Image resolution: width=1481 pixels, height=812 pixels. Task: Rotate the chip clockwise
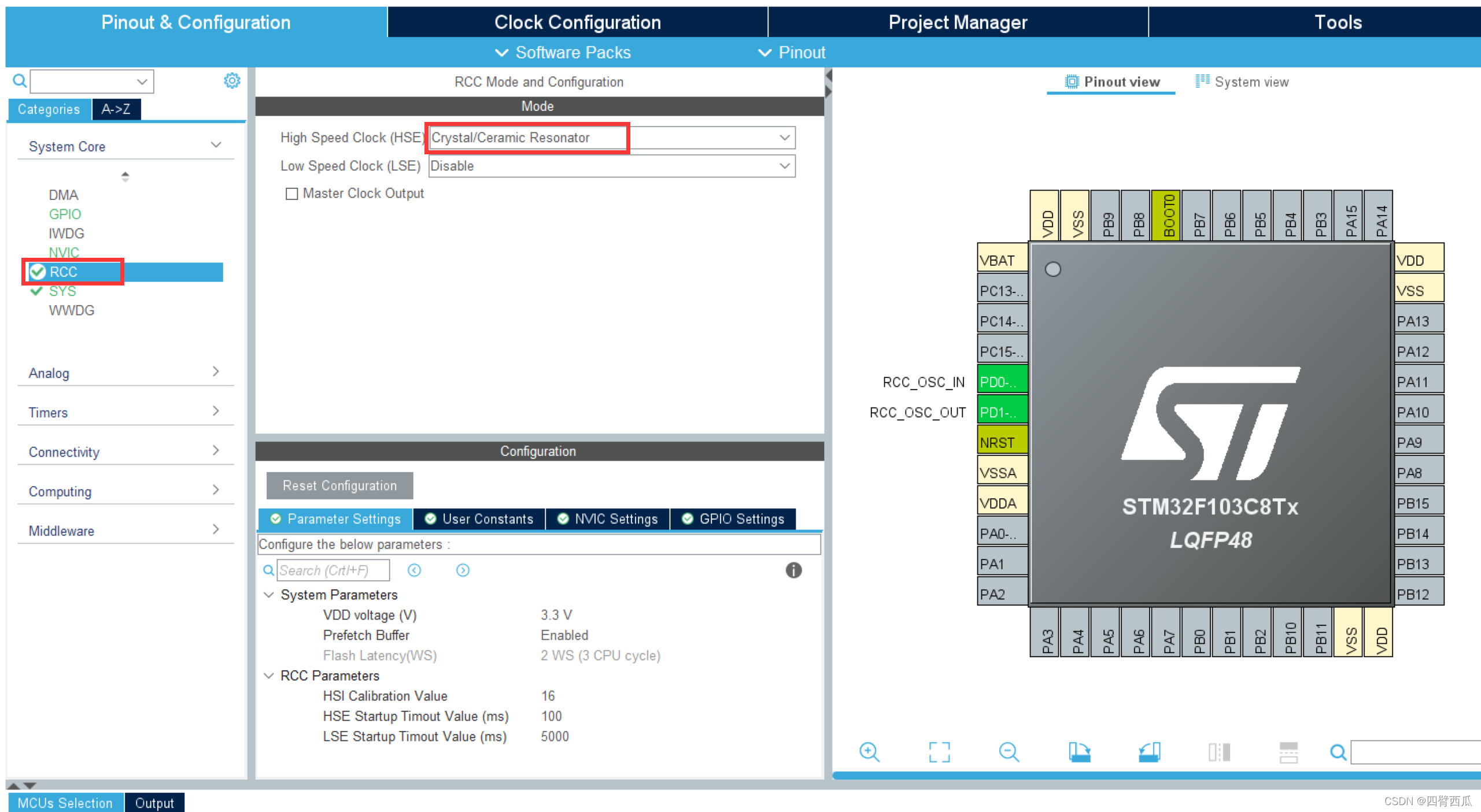1079,751
